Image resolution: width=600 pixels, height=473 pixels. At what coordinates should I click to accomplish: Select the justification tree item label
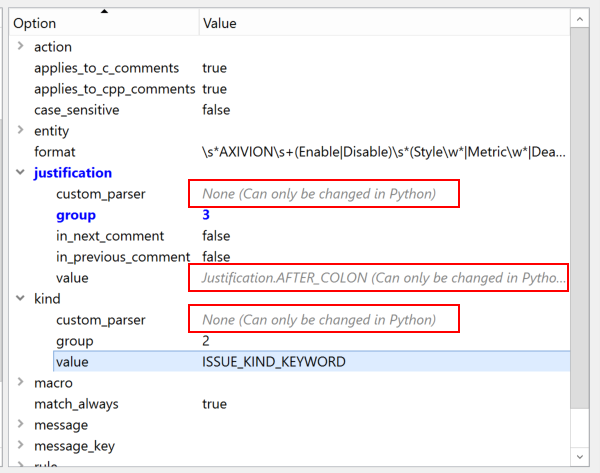(x=73, y=173)
